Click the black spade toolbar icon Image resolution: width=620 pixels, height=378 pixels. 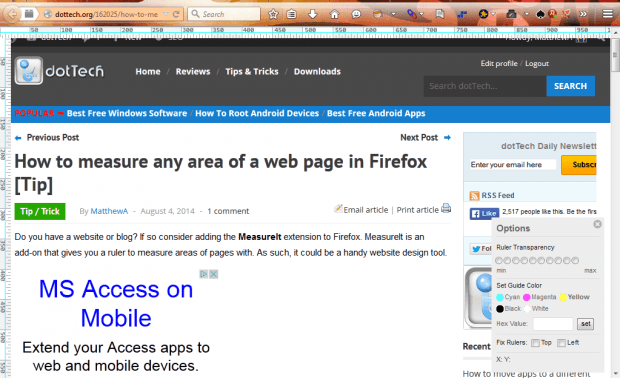point(540,15)
